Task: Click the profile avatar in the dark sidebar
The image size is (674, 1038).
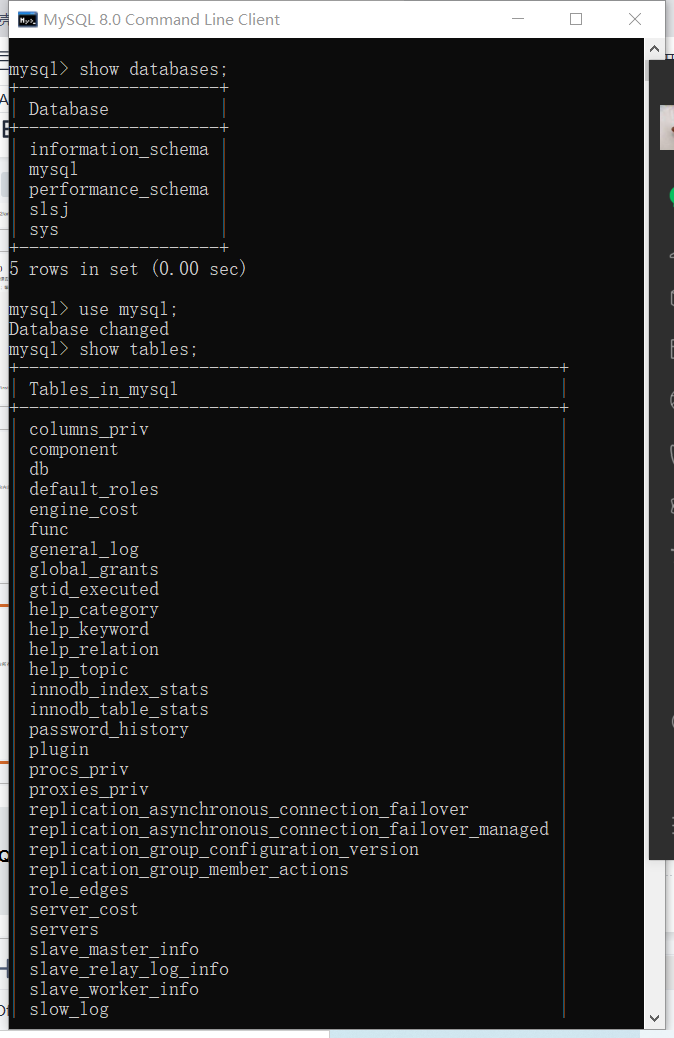Action: (x=667, y=128)
